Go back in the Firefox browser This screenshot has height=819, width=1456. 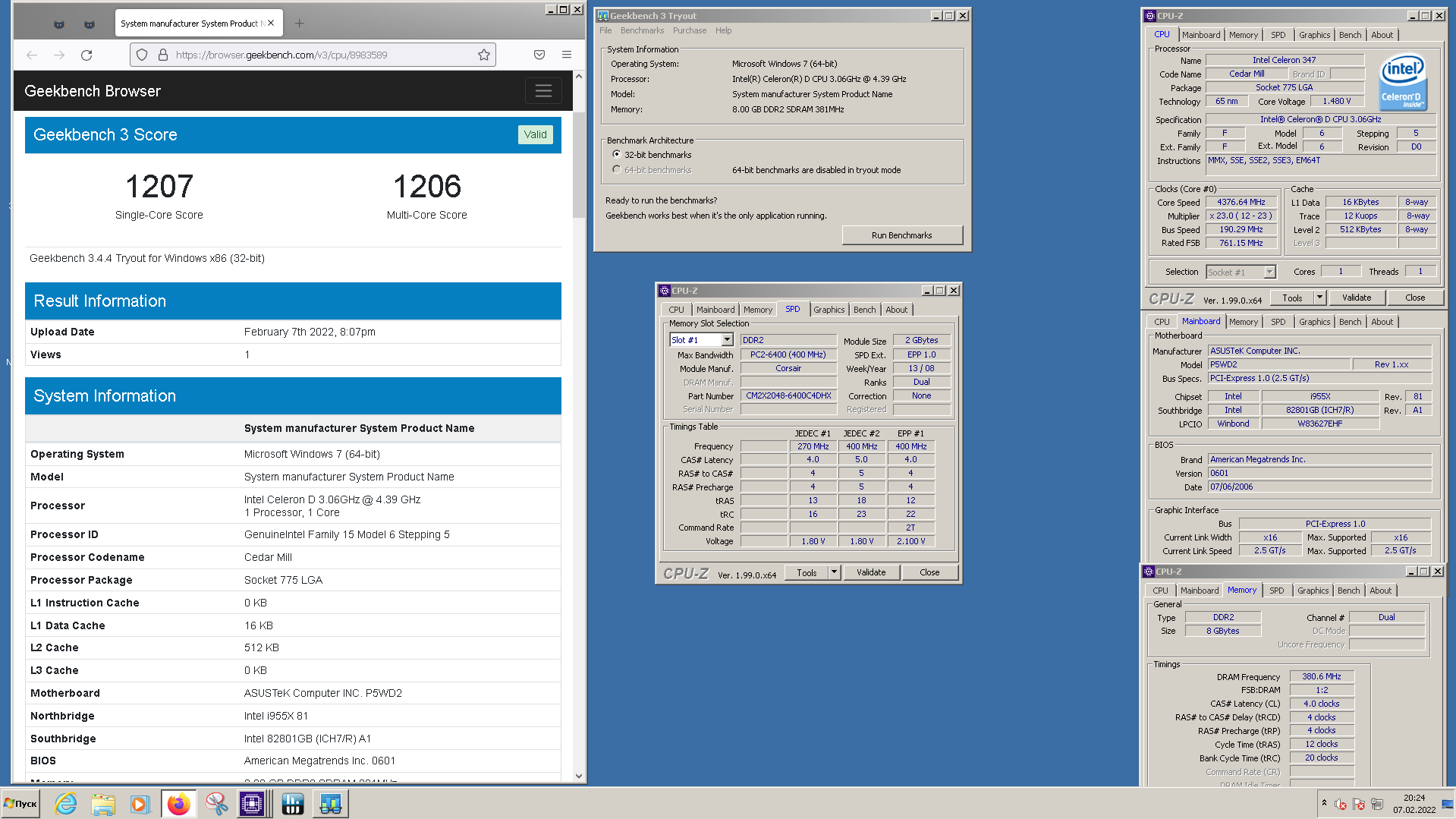click(32, 55)
